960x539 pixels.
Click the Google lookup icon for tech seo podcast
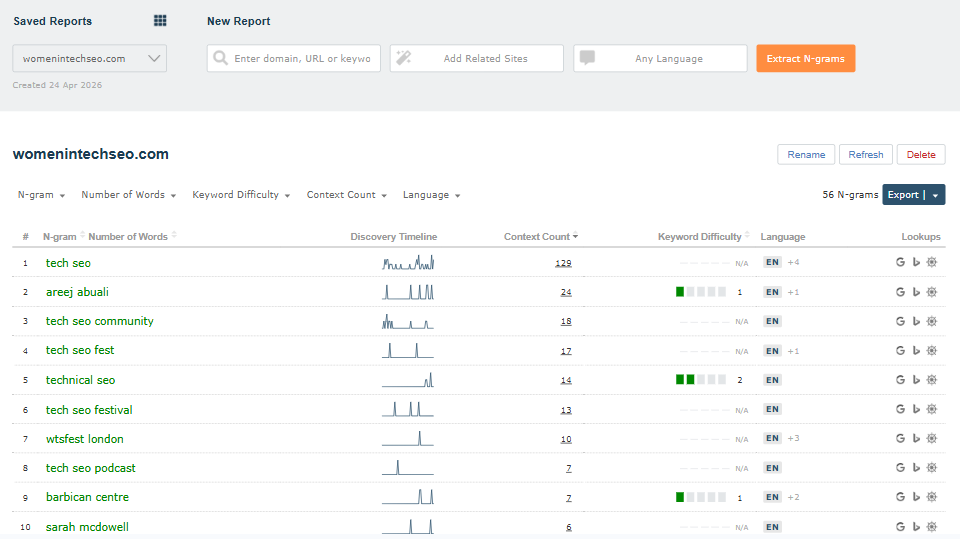900,467
